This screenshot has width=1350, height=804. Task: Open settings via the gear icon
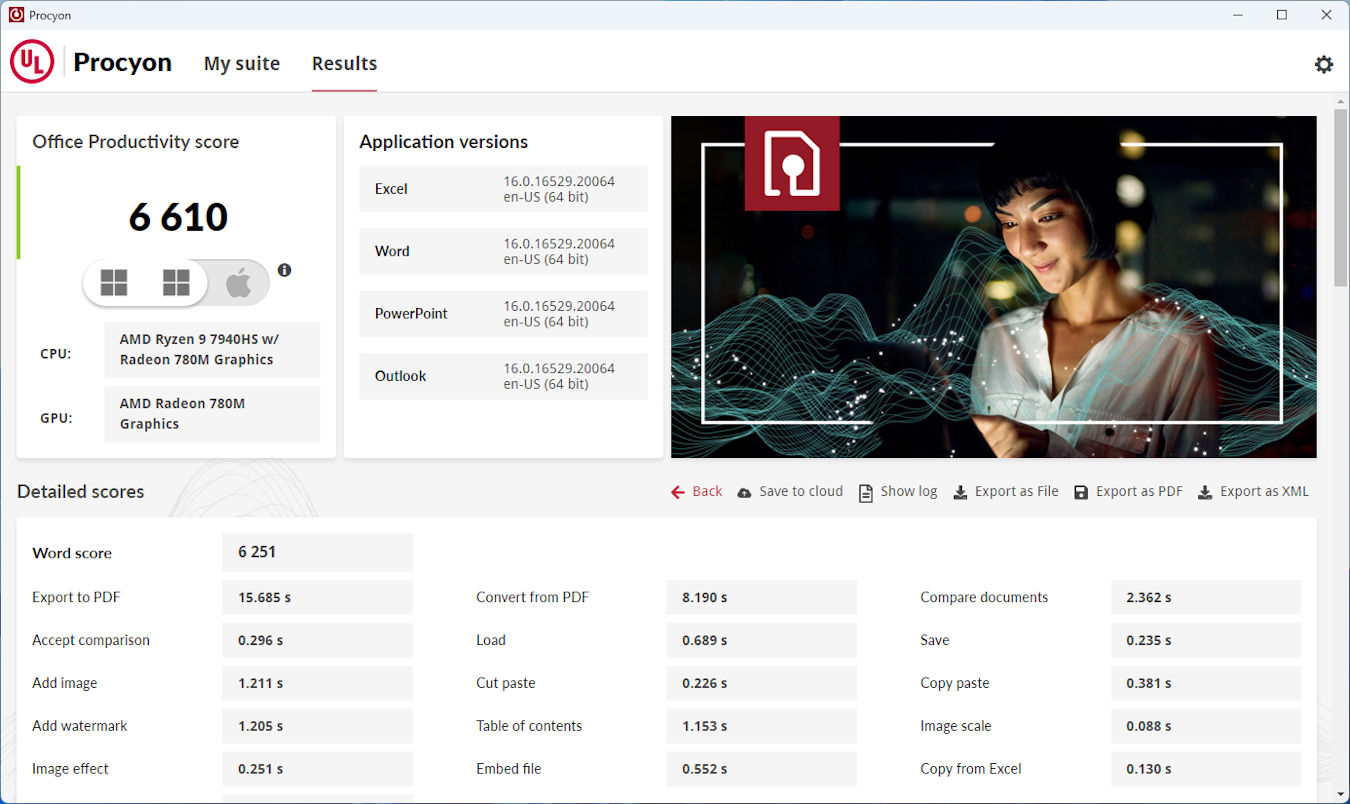pos(1323,64)
